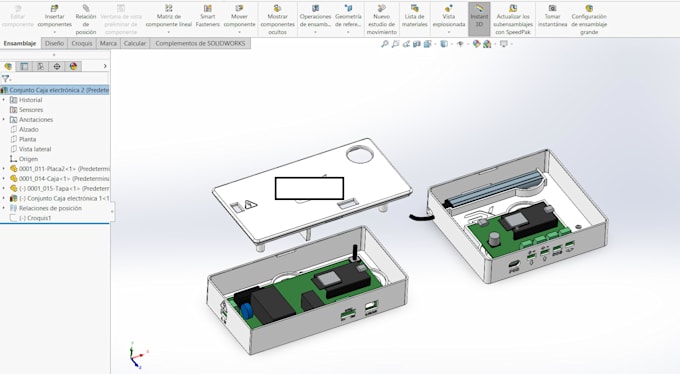Switch to the Croquis tab
The image size is (680, 374).
coord(82,43)
